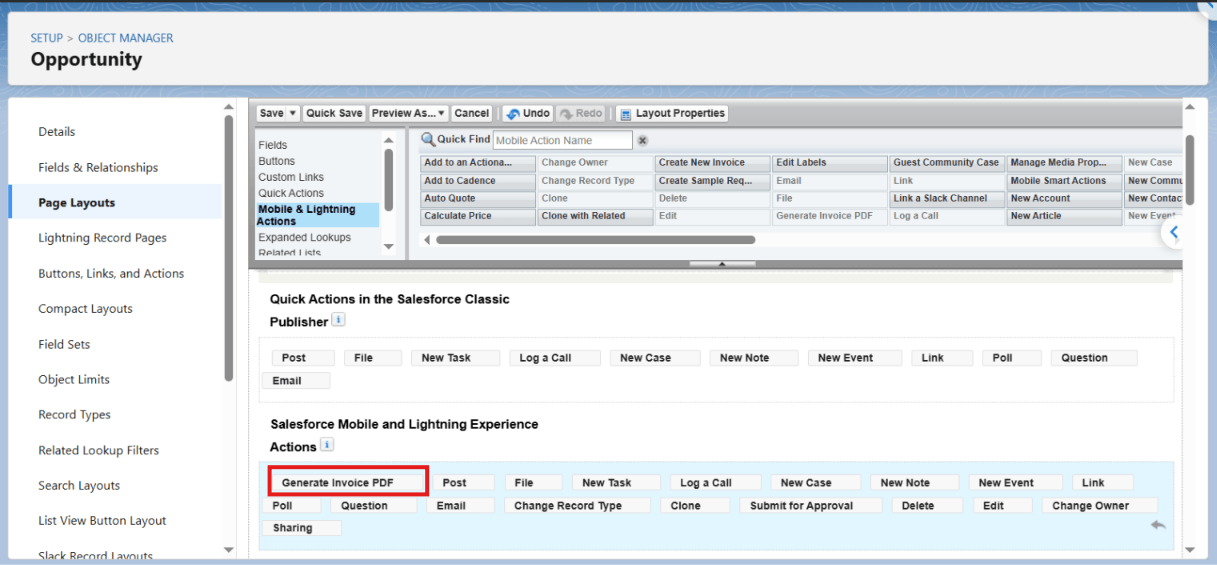The width and height of the screenshot is (1217, 565).
Task: Select Quick Actions palette category
Action: [291, 193]
